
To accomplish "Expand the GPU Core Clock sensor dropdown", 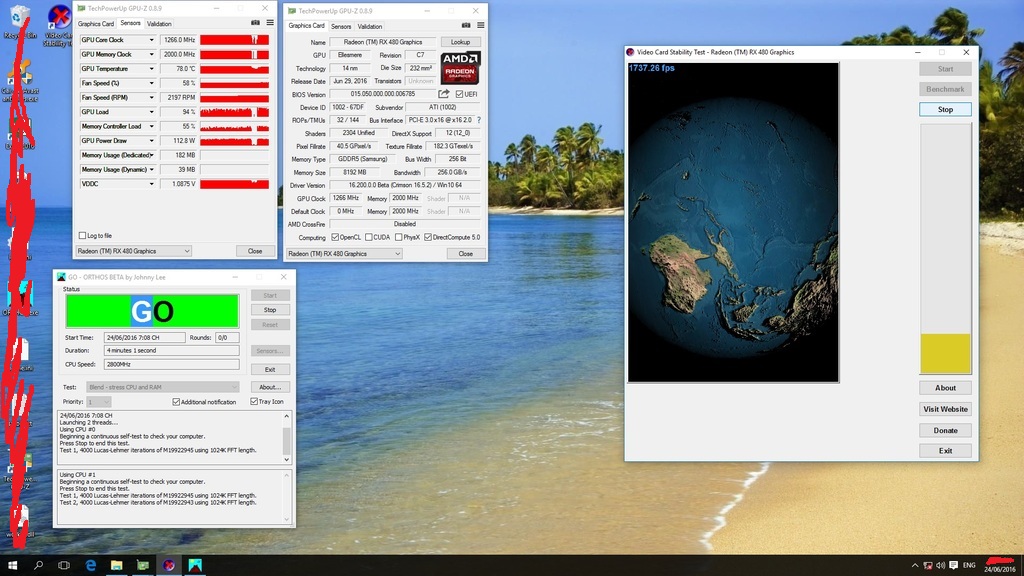I will (152, 40).
